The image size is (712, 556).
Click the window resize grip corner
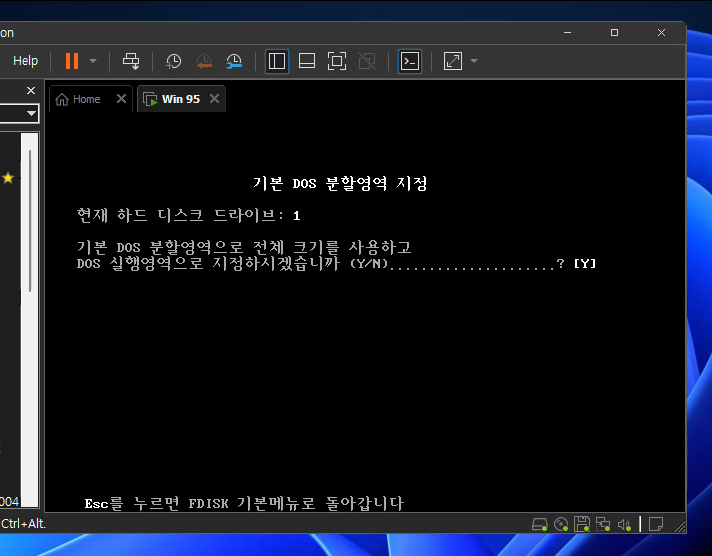(680, 526)
